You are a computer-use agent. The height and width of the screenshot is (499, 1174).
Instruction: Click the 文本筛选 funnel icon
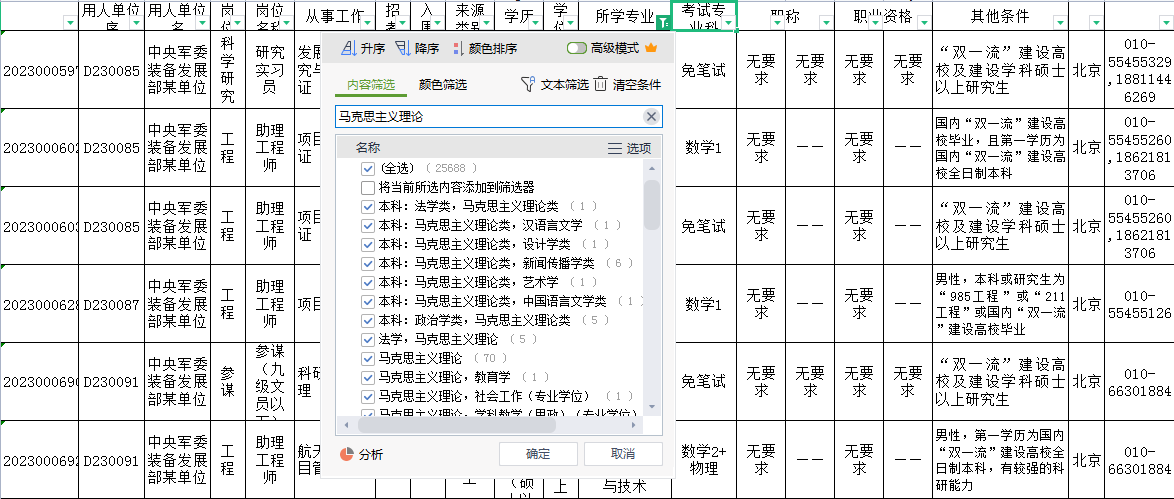coord(529,85)
